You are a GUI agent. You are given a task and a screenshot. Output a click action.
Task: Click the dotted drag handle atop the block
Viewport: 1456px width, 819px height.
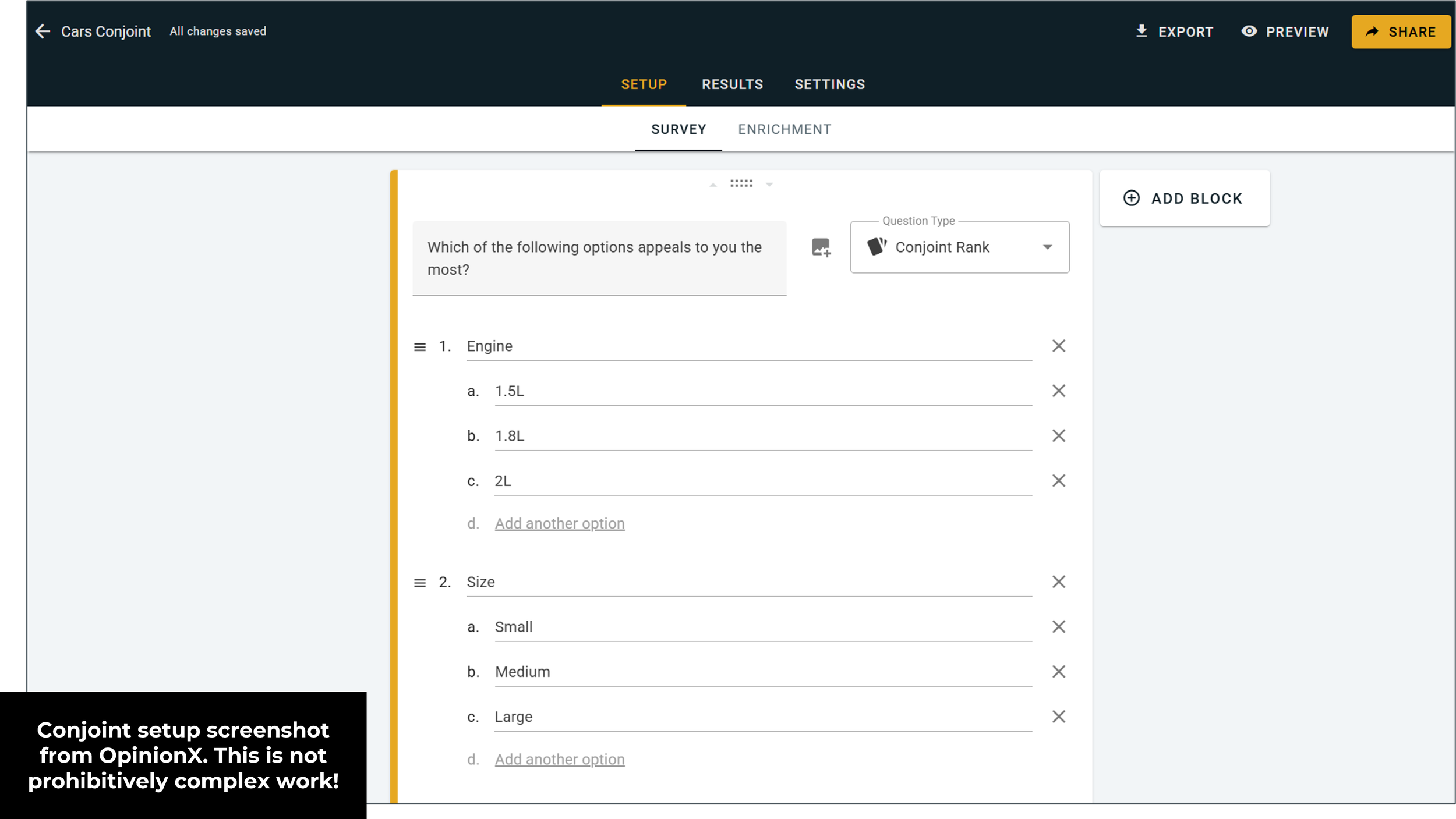741,183
